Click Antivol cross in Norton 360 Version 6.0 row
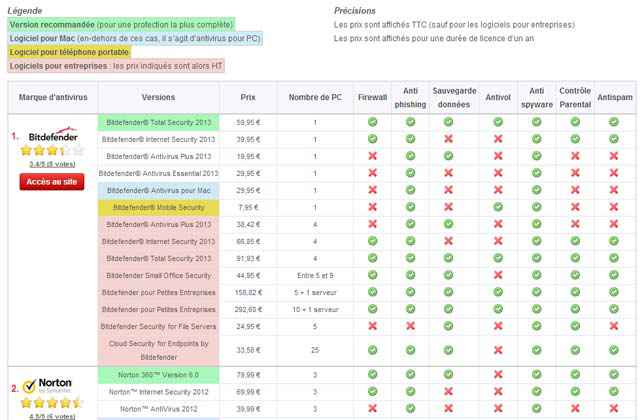 (x=498, y=374)
